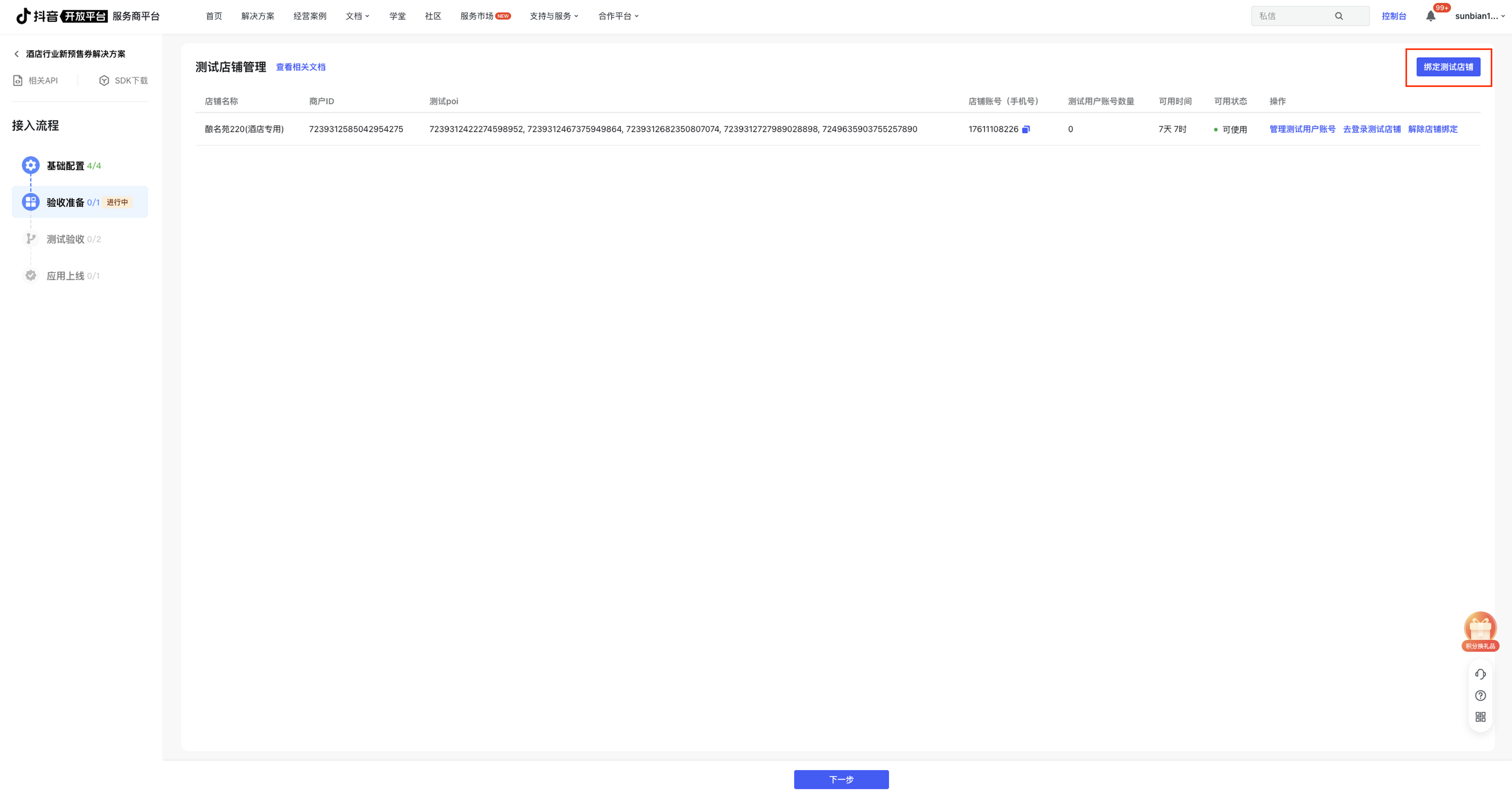Screen dimensions: 1512x795
Task: Click the search magnifier icon
Action: pos(1339,16)
